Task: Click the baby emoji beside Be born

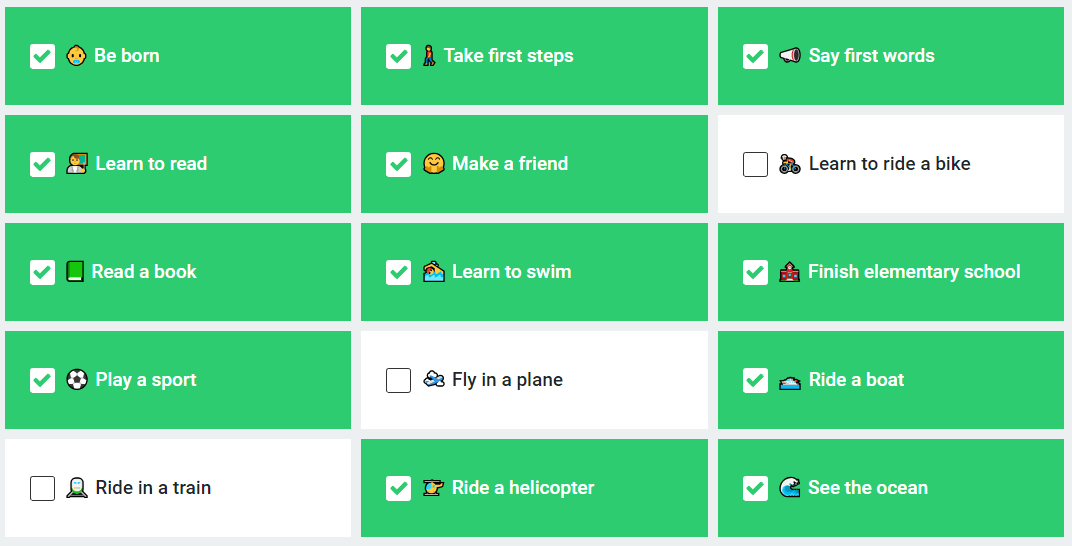Action: [x=76, y=56]
